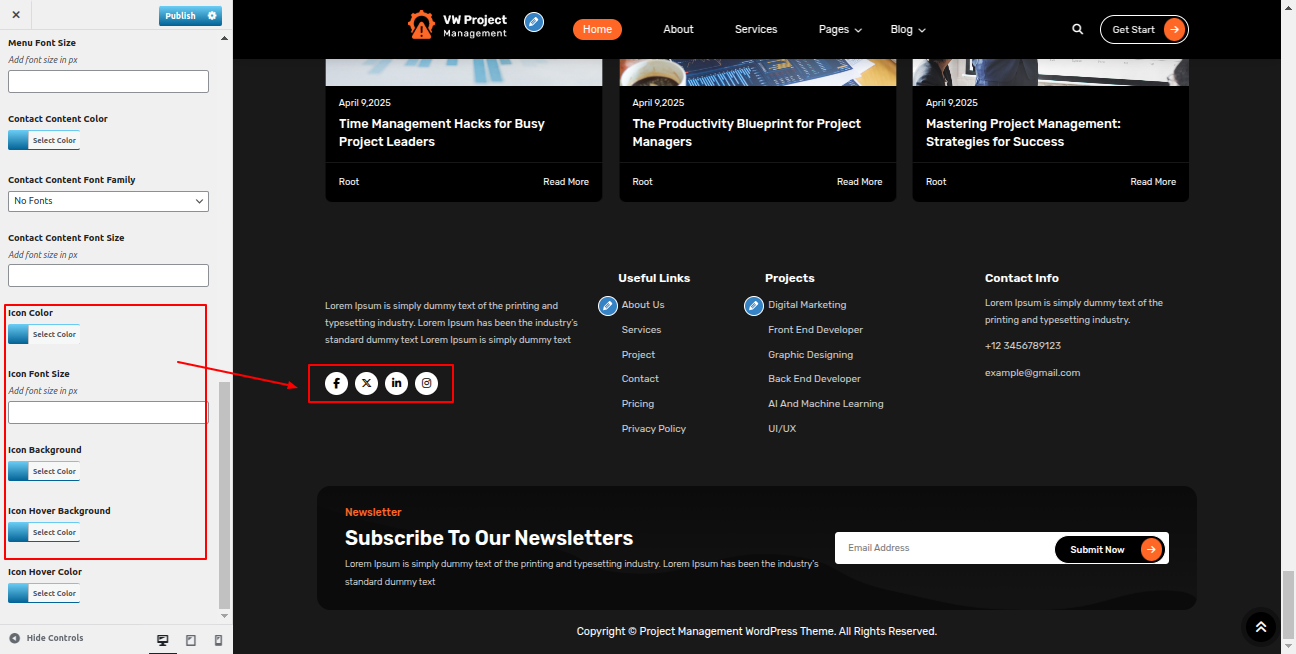Select color for Icon Background
Image resolution: width=1296 pixels, height=654 pixels.
[x=44, y=472]
